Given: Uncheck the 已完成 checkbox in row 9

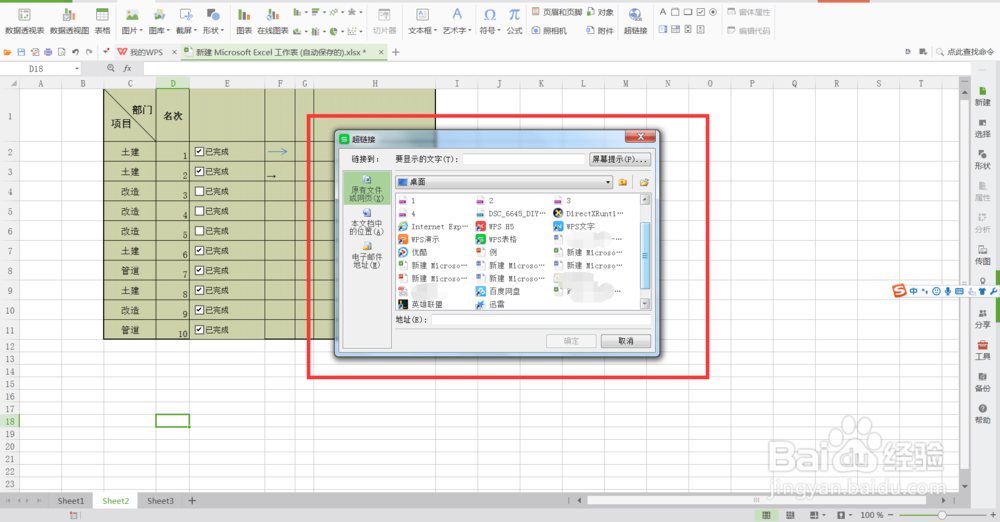Looking at the screenshot, I should pyautogui.click(x=200, y=290).
